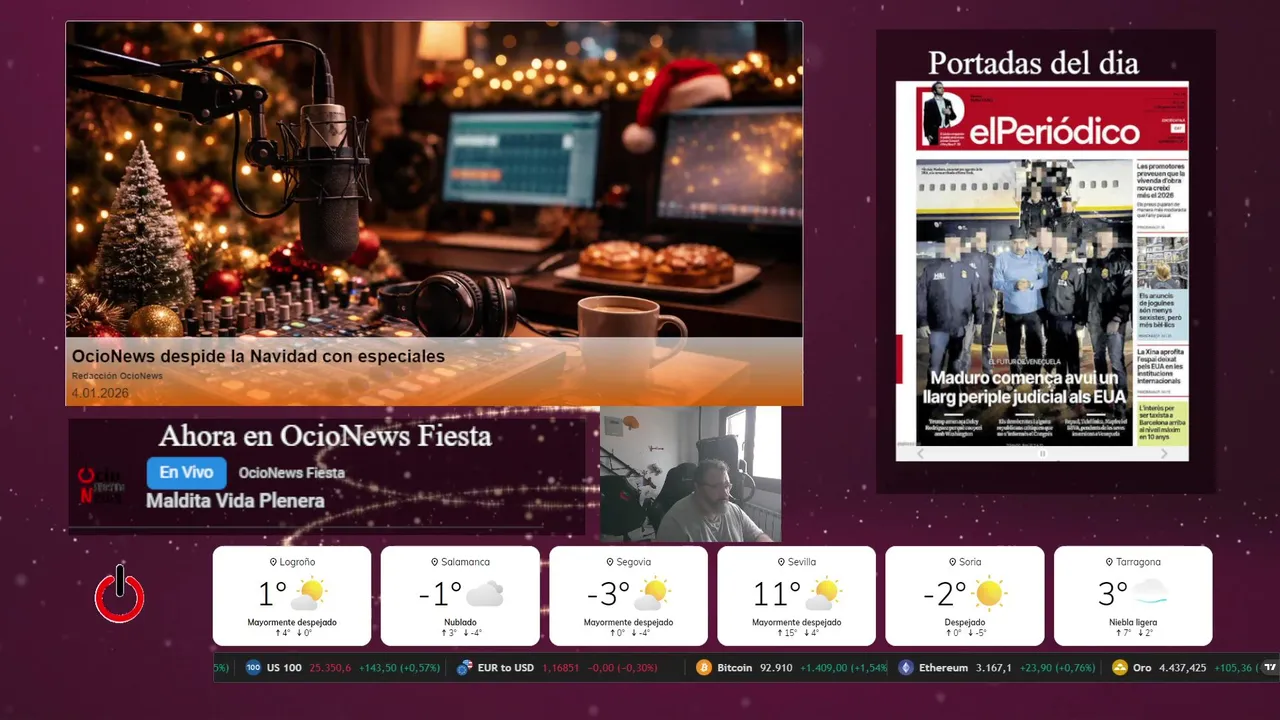Click the Niebla ligera condition under Tarragona
Screen dimensions: 1280x720
[x=1133, y=622]
